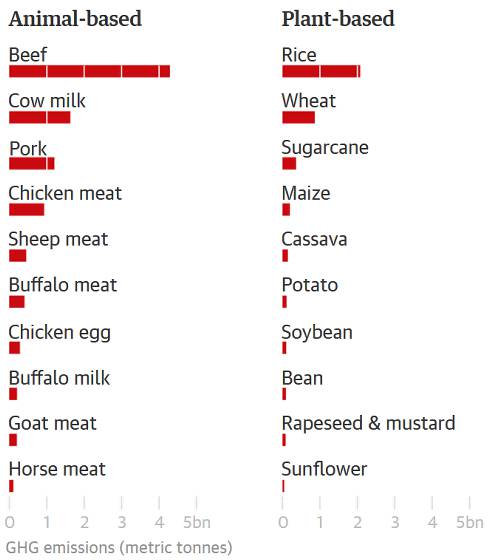Viewport: 490px width, 560px height.
Task: Click the Pork emissions bar
Action: (x=32, y=164)
